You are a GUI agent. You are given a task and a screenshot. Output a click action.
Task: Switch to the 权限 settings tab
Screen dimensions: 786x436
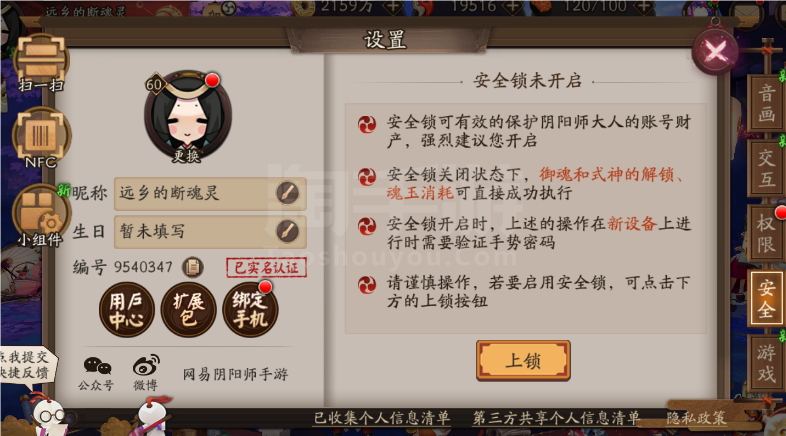pos(766,234)
